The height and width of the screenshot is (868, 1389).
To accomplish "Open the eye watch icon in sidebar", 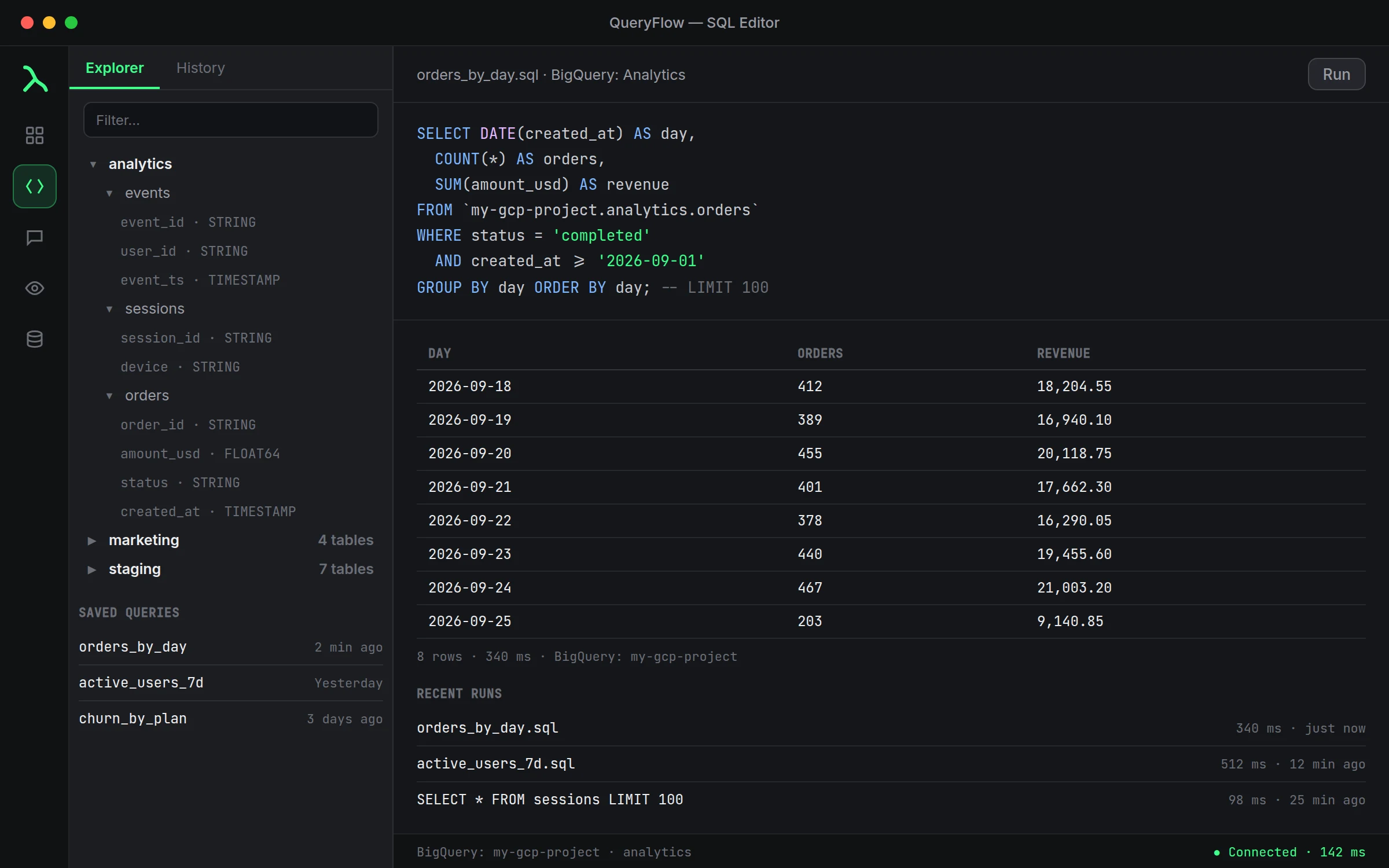I will pyautogui.click(x=35, y=288).
